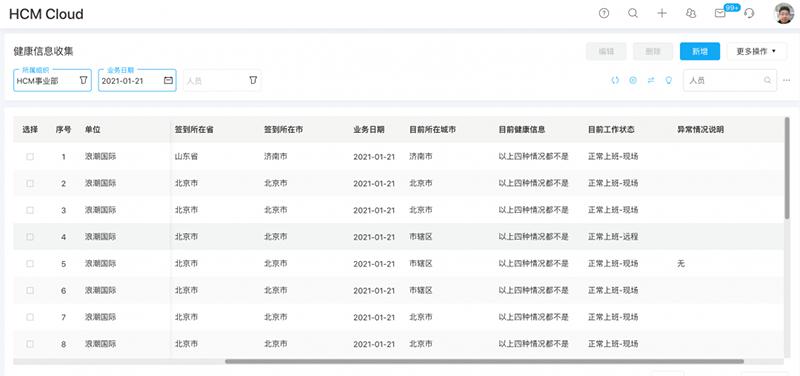Click filter icon in 人员 filter field
Image resolution: width=800 pixels, height=376 pixels.
[253, 81]
